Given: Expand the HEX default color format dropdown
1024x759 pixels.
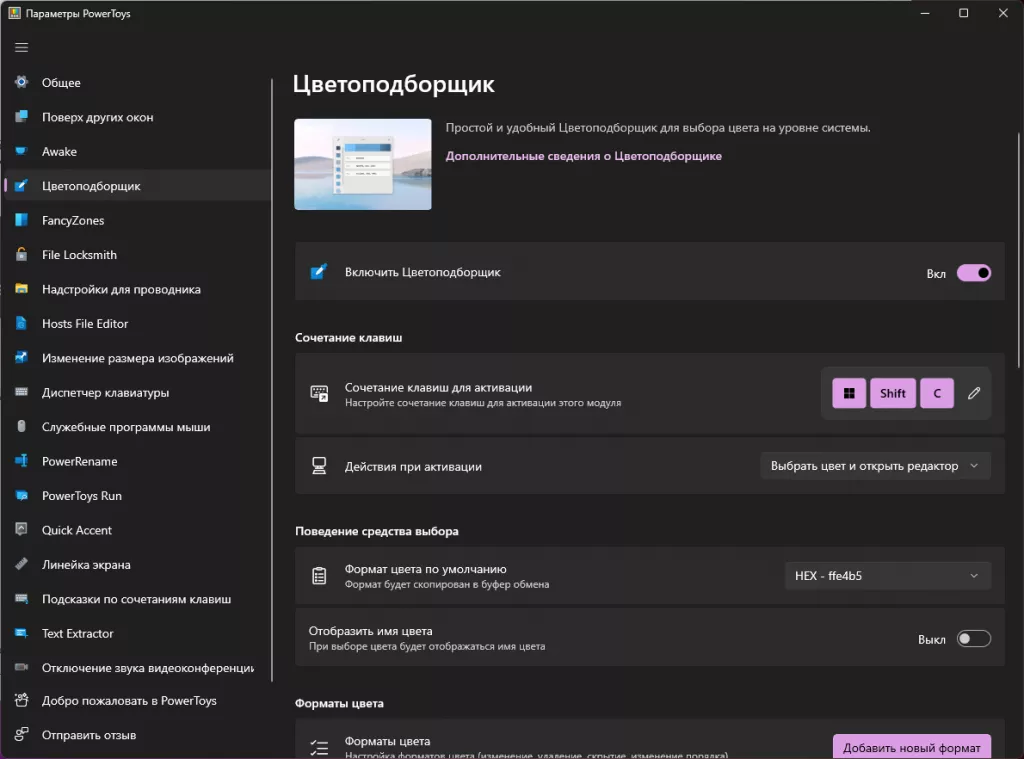Looking at the screenshot, I should [x=887, y=576].
